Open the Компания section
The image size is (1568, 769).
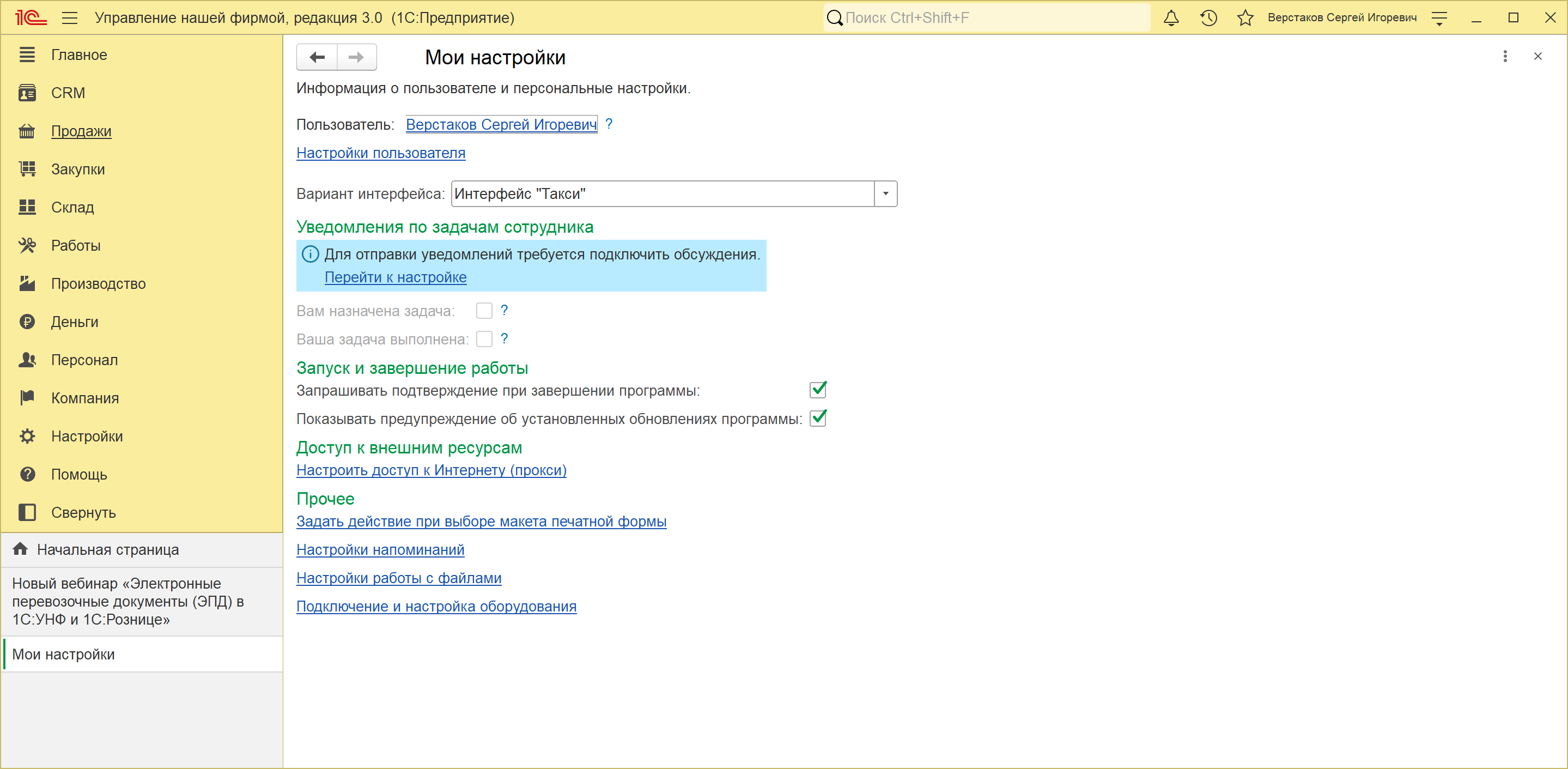[x=85, y=398]
